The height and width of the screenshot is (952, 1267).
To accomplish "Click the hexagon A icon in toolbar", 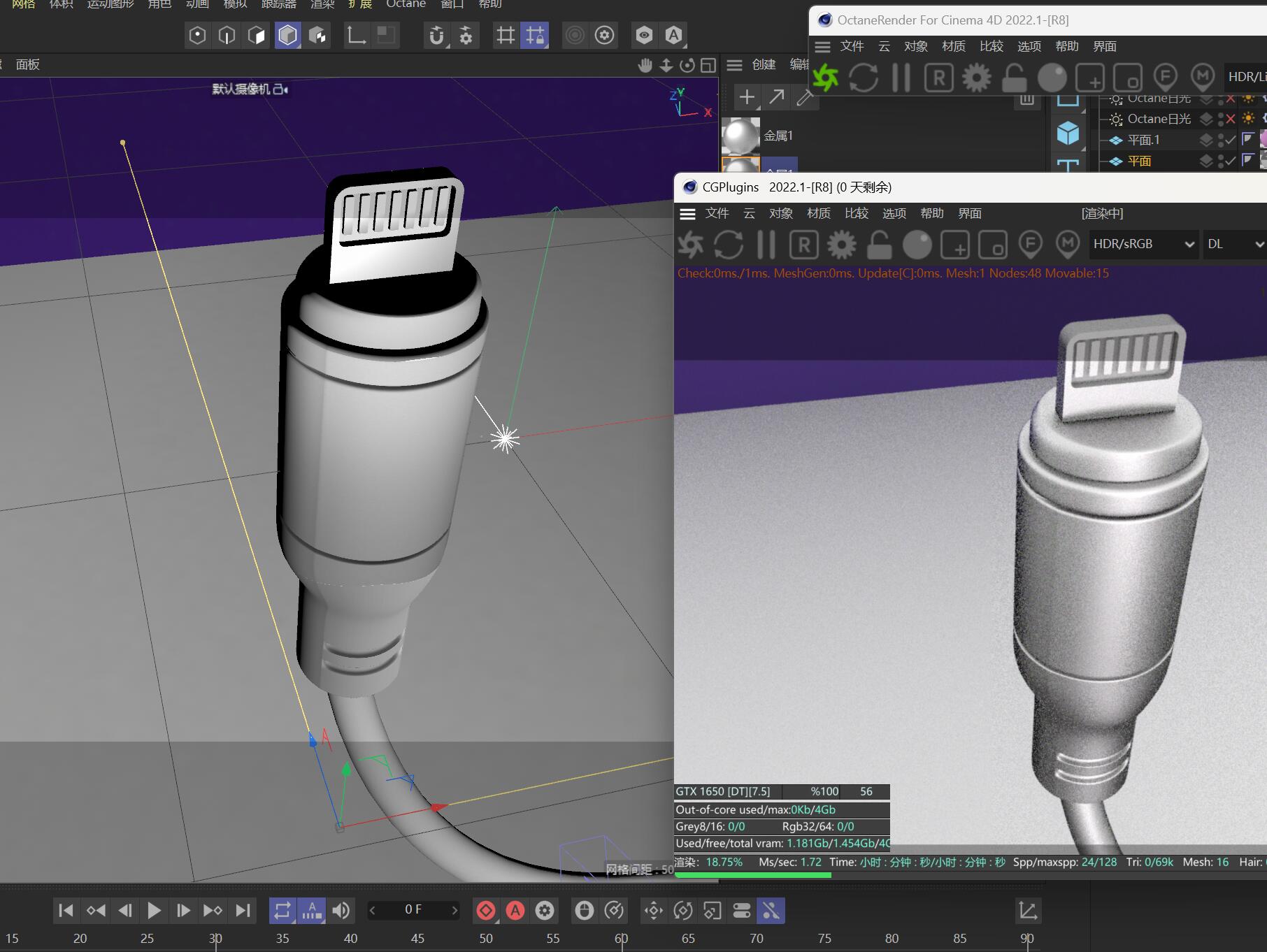I will 673,35.
